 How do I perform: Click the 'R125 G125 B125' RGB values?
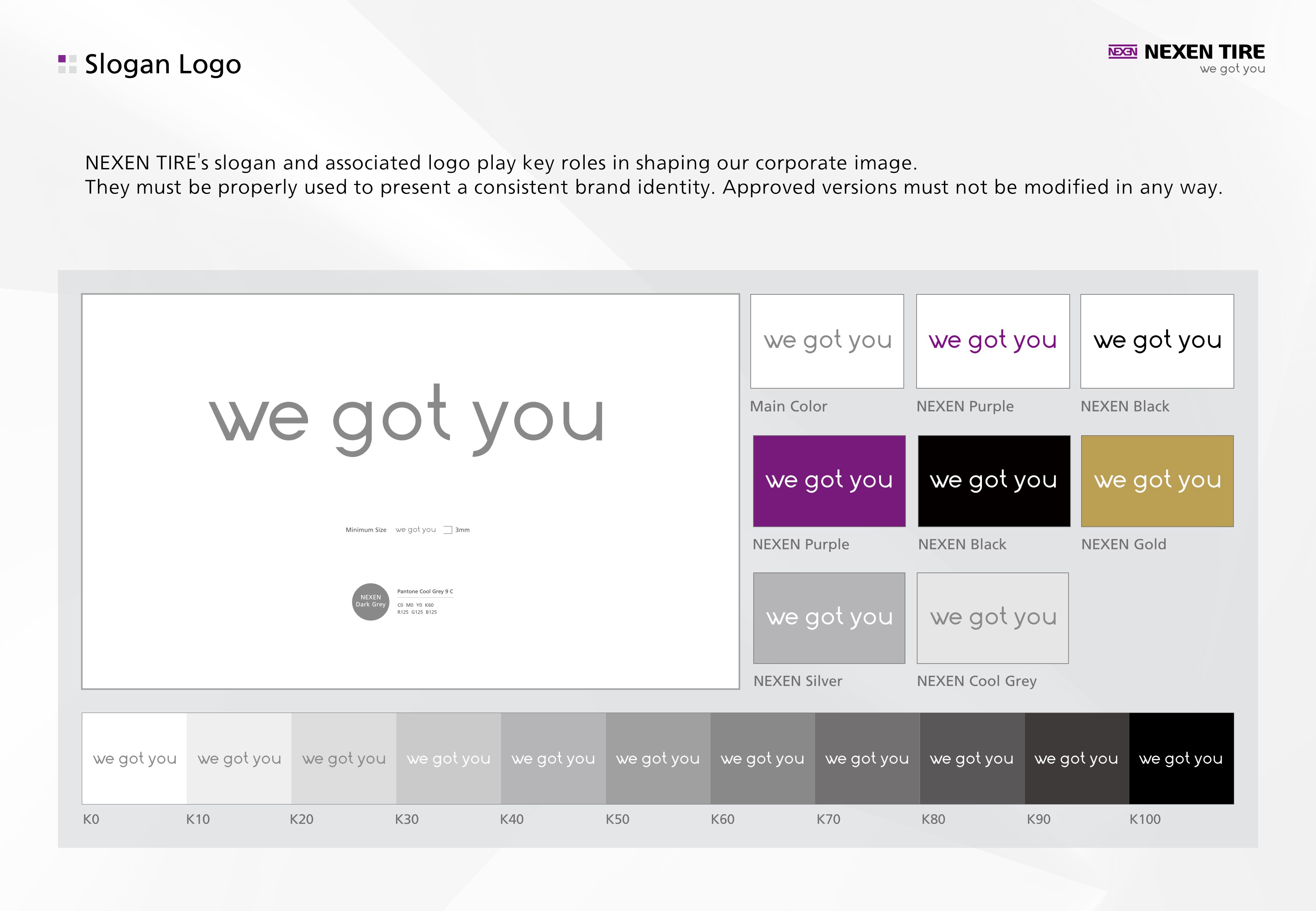[x=417, y=613]
